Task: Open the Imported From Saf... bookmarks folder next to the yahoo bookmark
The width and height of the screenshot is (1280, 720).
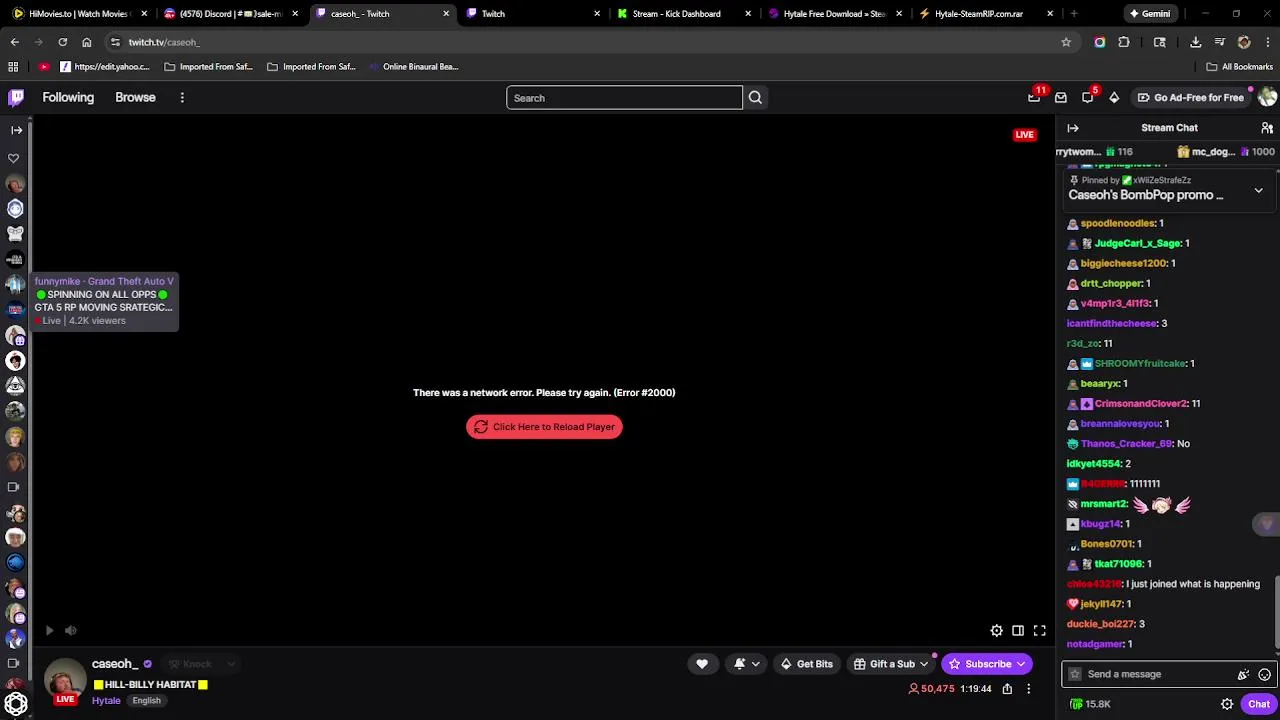Action: click(208, 67)
